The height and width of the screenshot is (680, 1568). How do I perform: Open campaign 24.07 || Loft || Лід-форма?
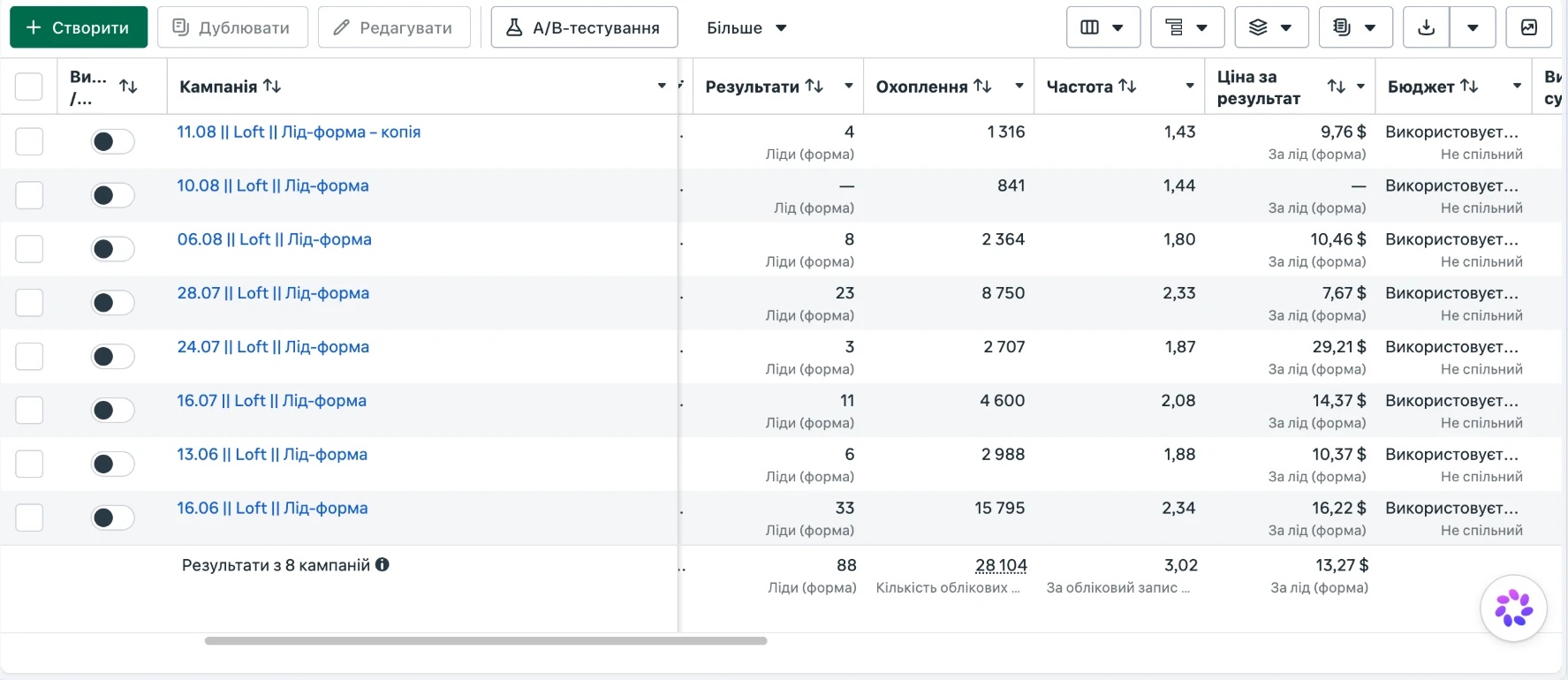[273, 347]
